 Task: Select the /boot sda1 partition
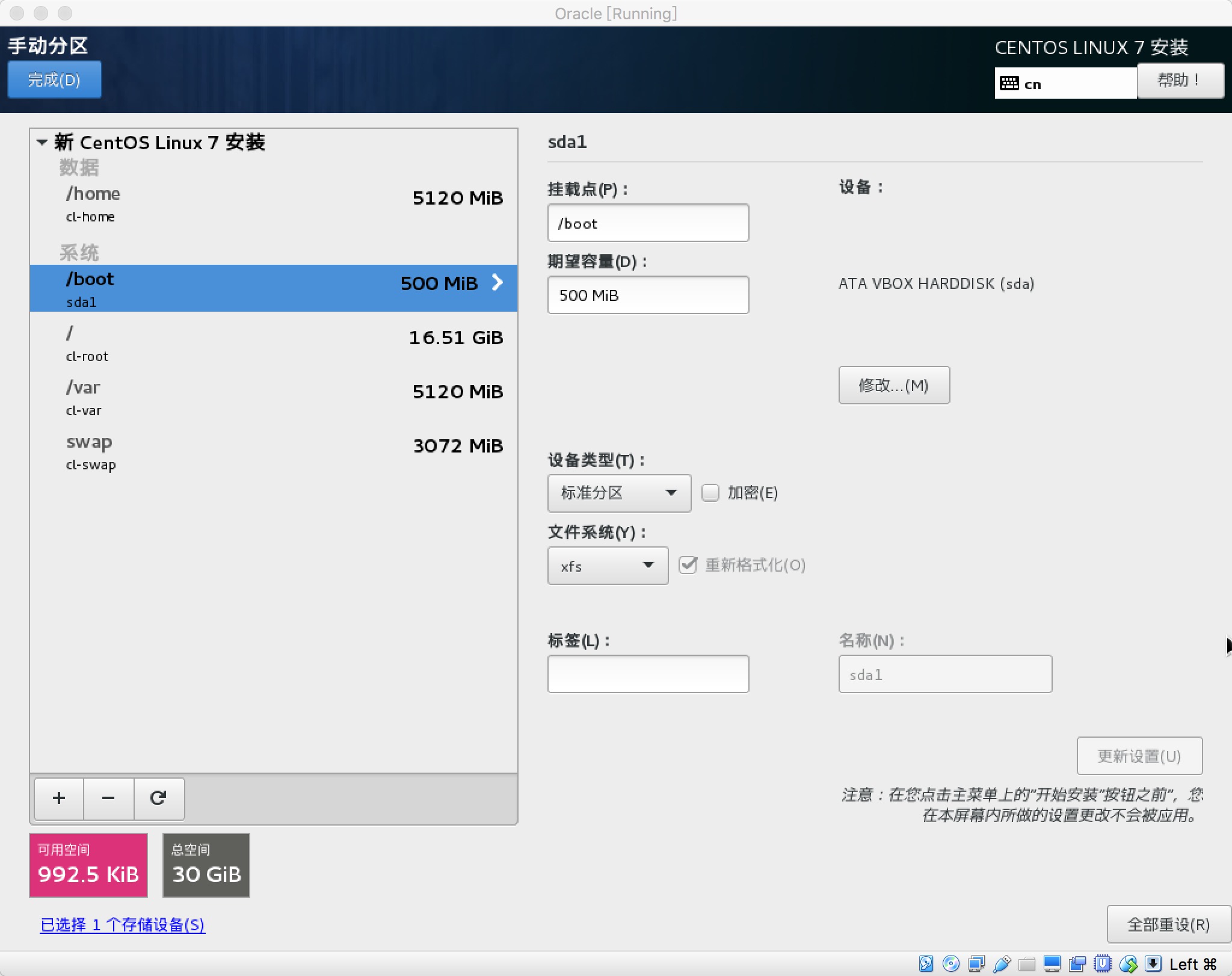tap(274, 288)
